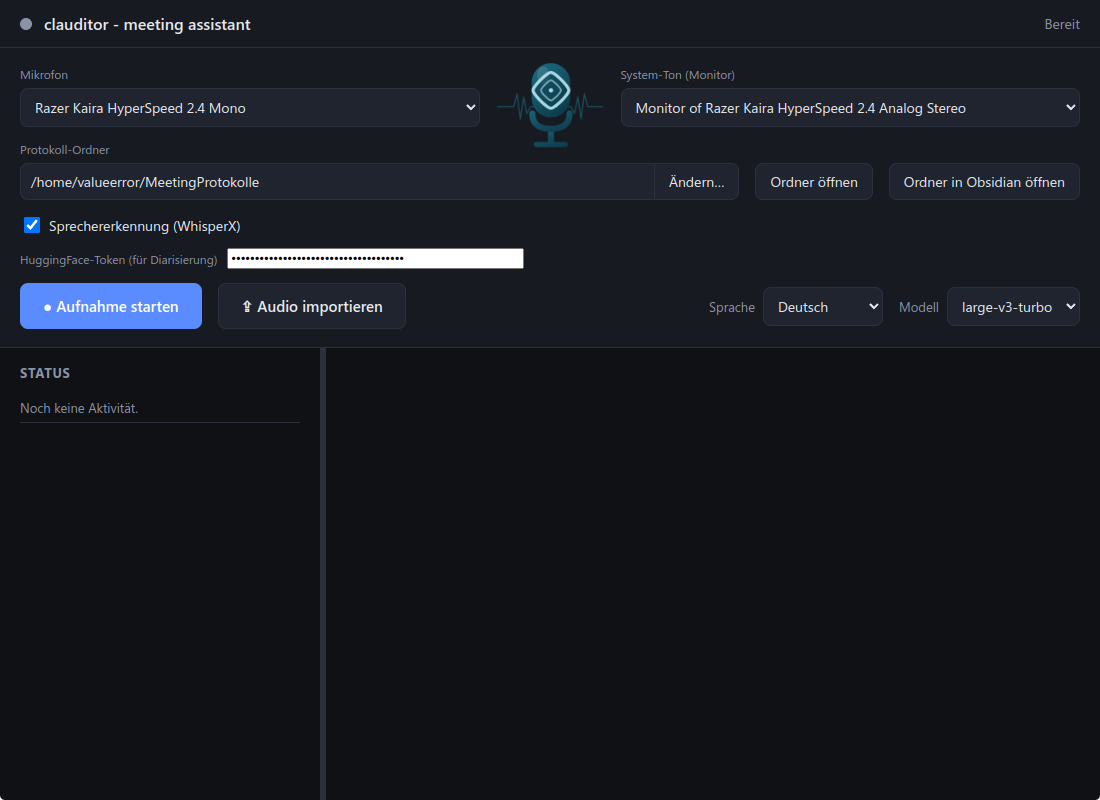This screenshot has width=1100, height=800.
Task: Click the Protokoll-Ordner path field
Action: [x=337, y=182]
